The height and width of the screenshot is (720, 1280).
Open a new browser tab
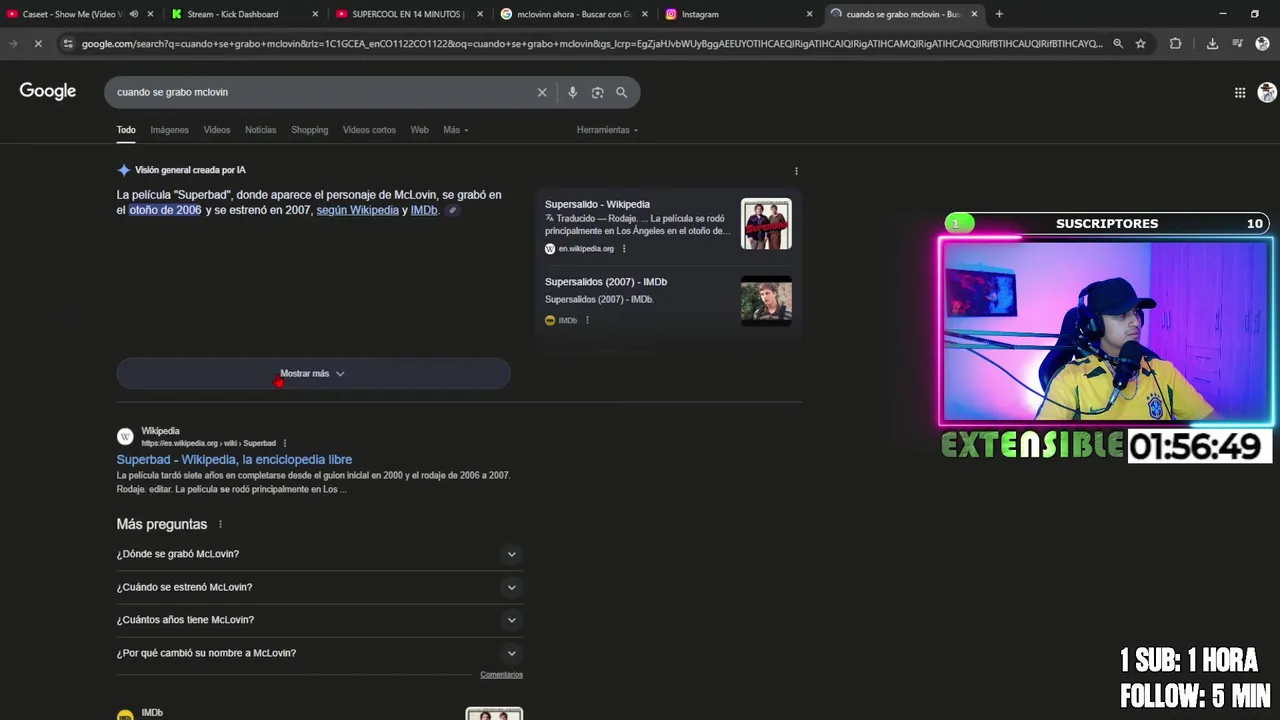click(999, 14)
